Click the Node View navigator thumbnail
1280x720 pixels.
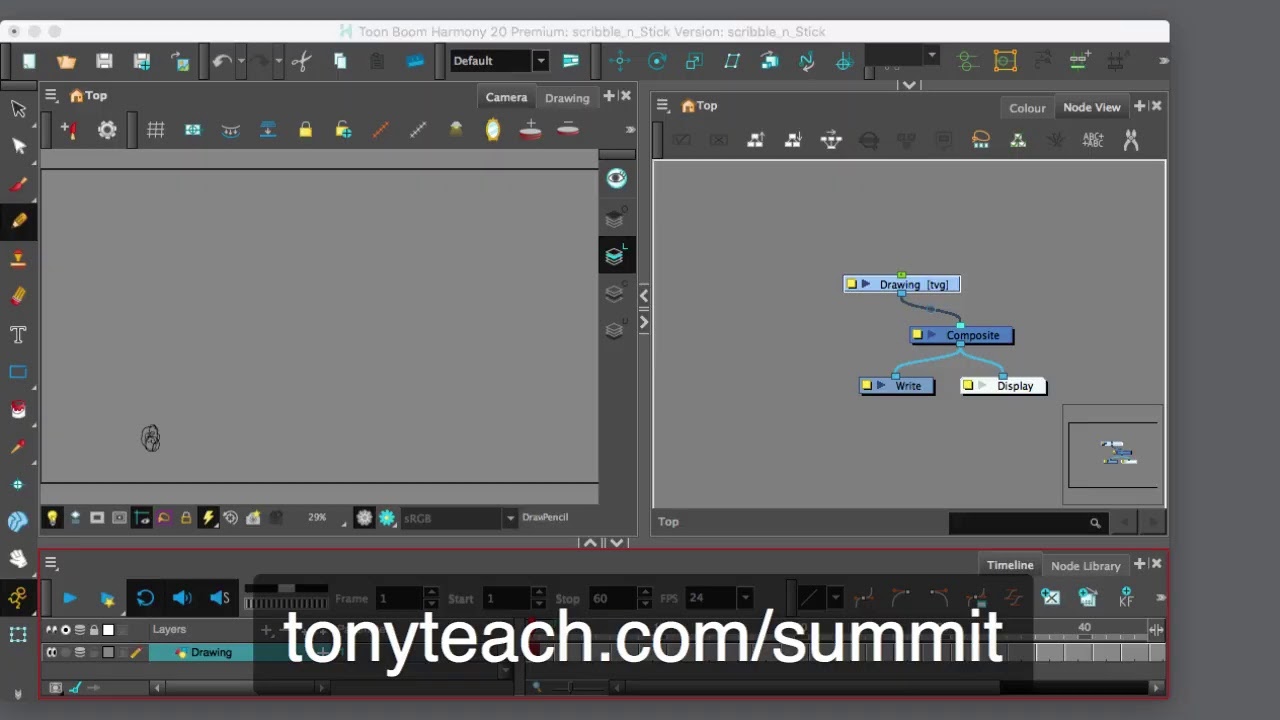(x=1113, y=455)
